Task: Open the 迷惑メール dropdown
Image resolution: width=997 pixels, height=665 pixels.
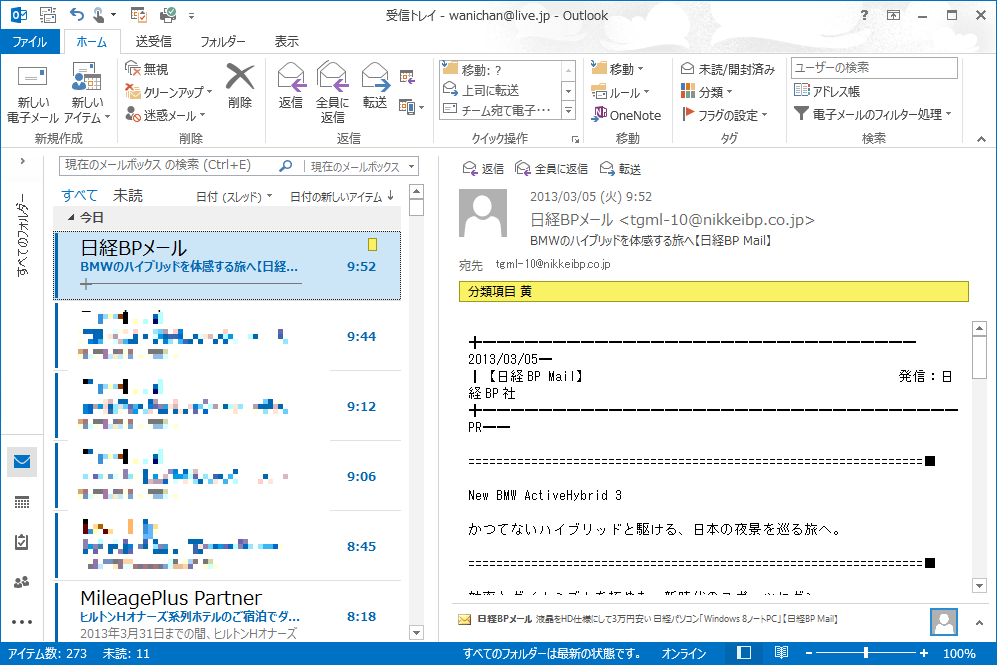Action: 165,115
